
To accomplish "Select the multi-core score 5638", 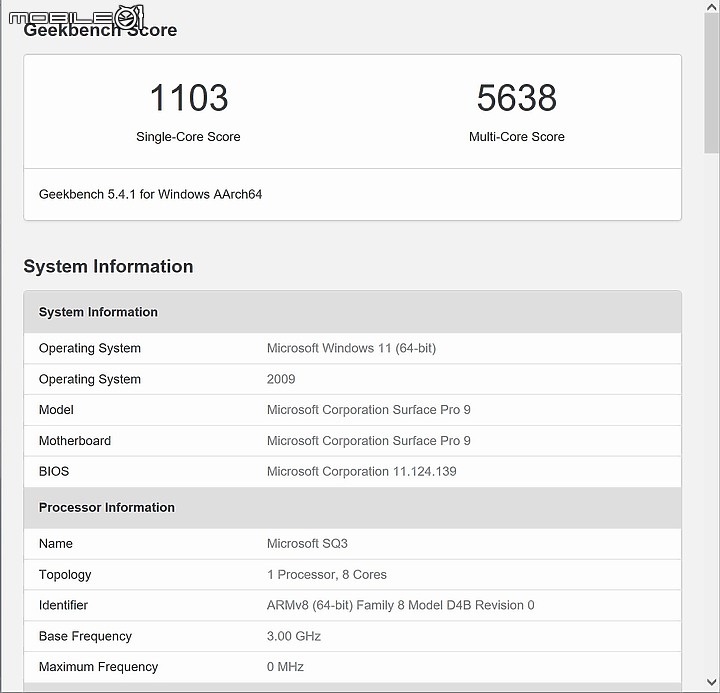I will pyautogui.click(x=517, y=97).
